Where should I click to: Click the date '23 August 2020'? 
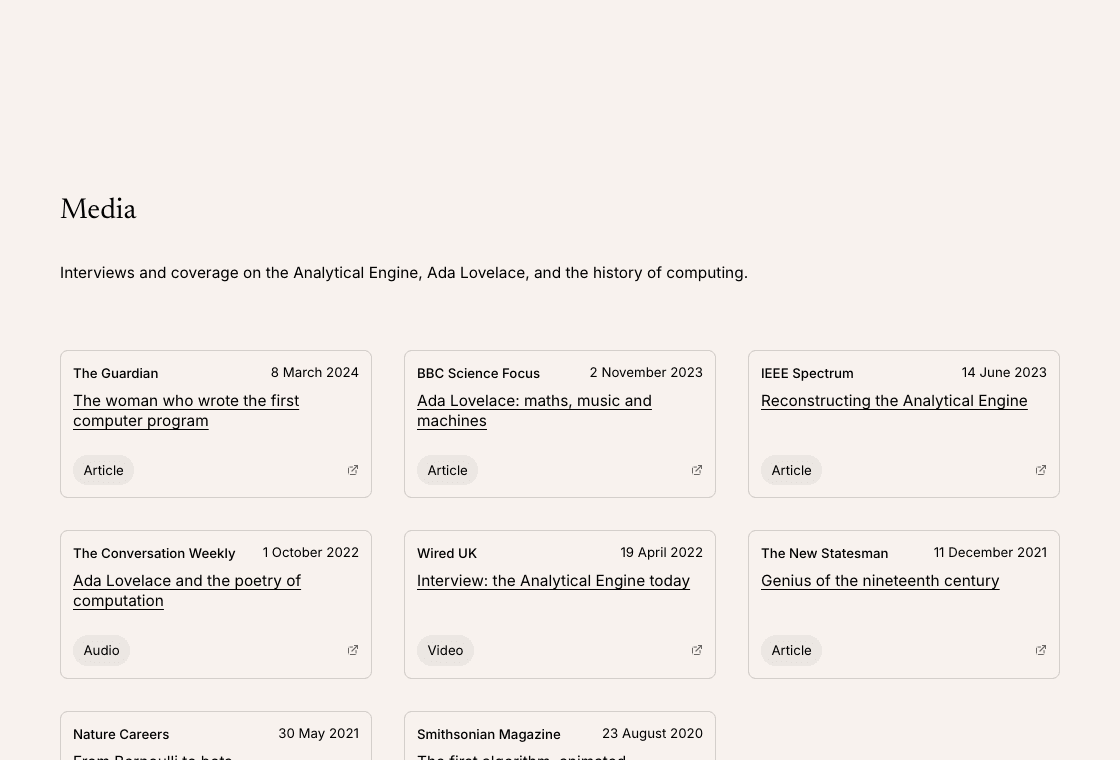pyautogui.click(x=652, y=734)
